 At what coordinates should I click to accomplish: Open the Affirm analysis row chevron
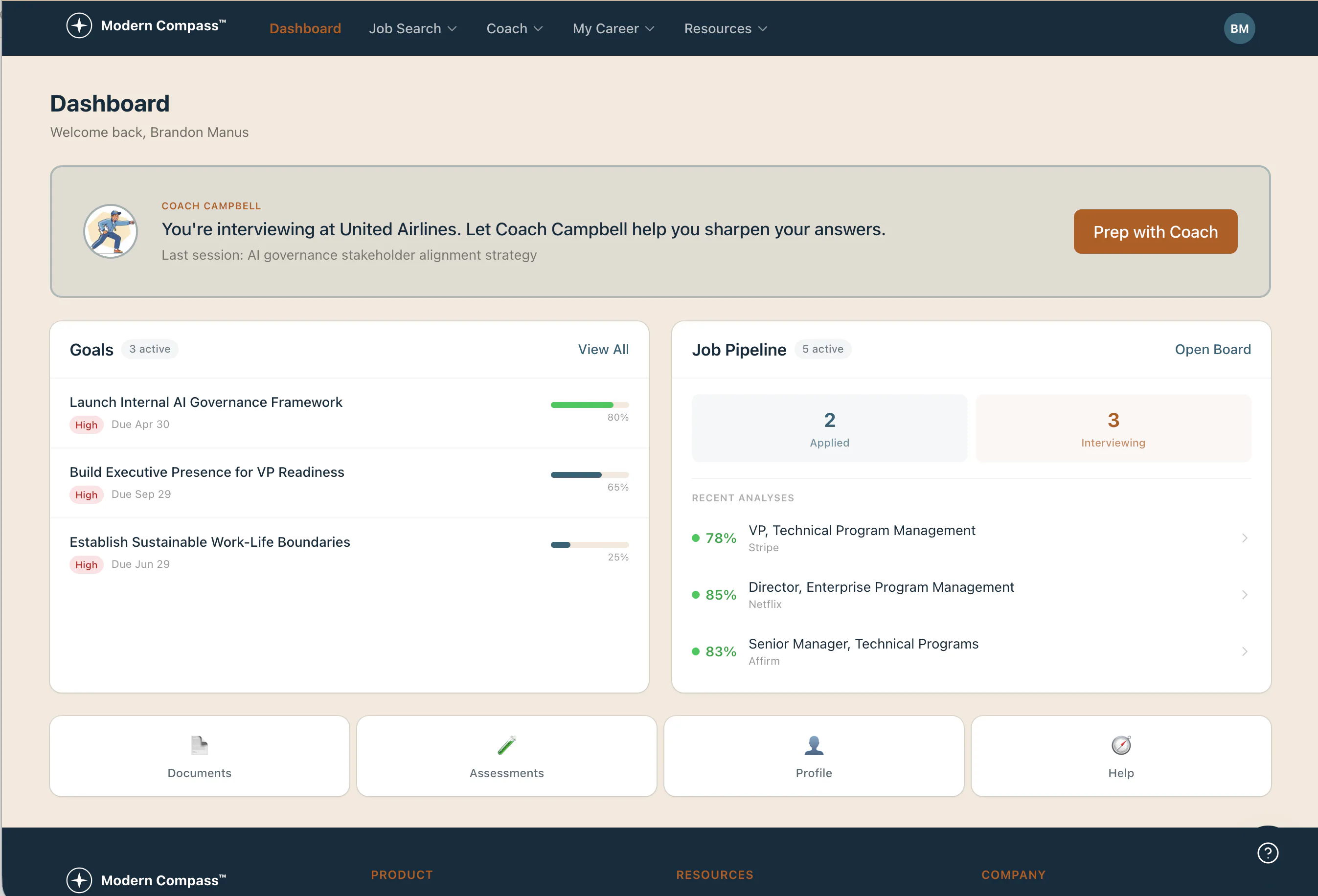(1244, 651)
